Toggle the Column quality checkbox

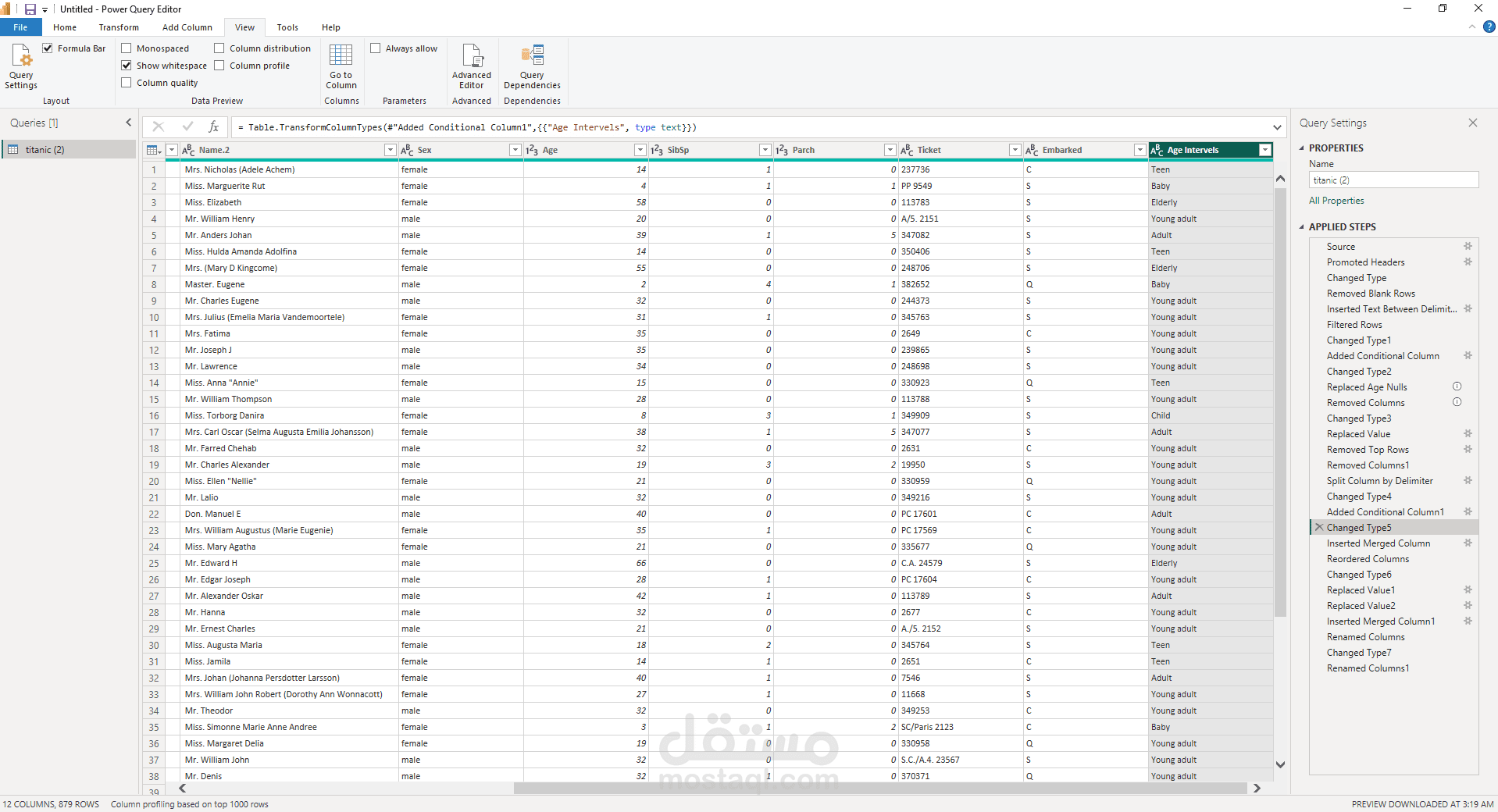pyautogui.click(x=127, y=83)
